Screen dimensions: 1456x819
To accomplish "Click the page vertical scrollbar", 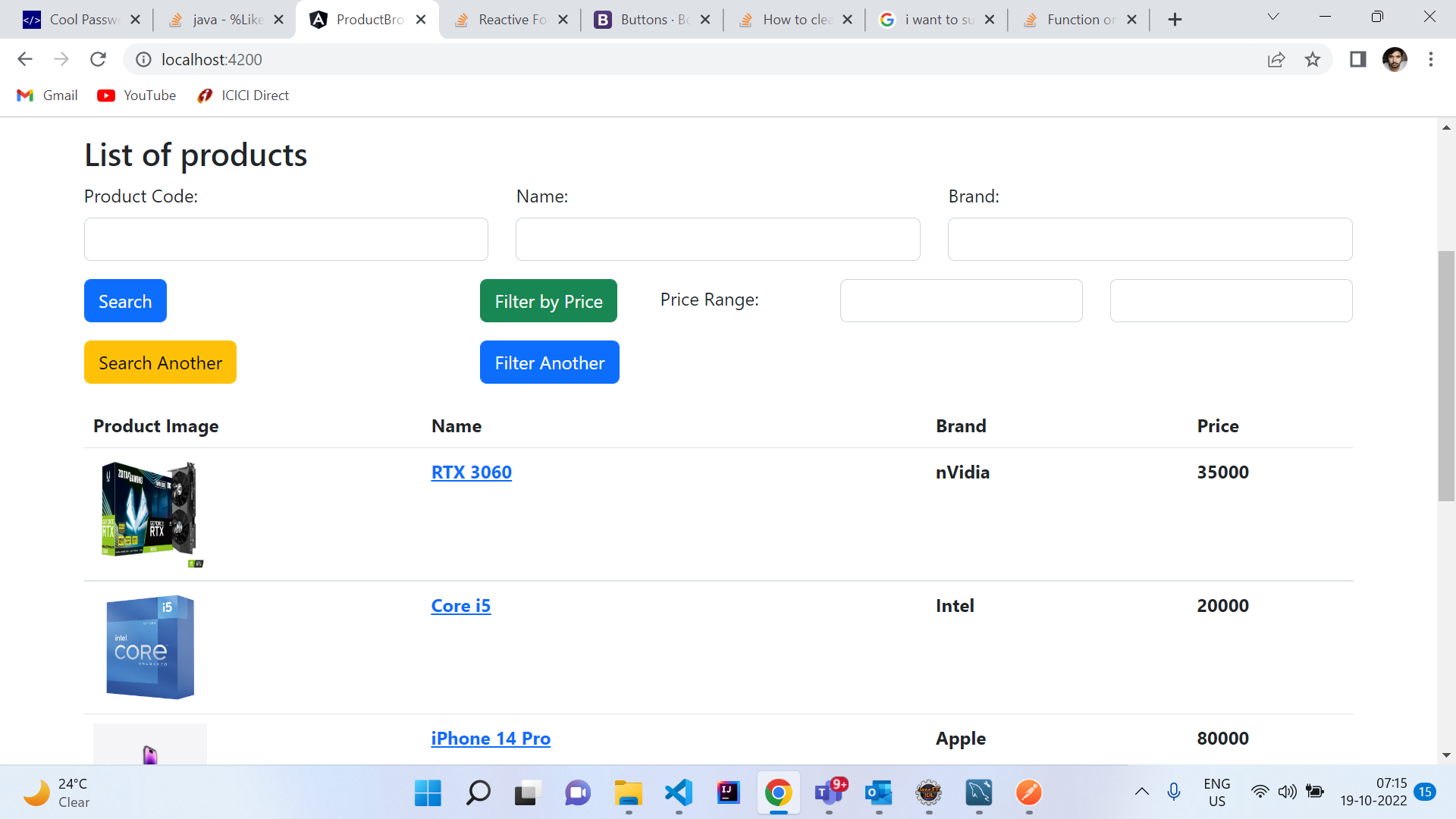I will coord(1446,375).
